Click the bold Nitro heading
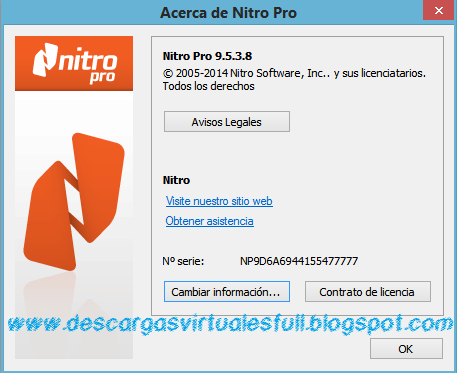Screen dimensions: 457x373 coord(176,180)
